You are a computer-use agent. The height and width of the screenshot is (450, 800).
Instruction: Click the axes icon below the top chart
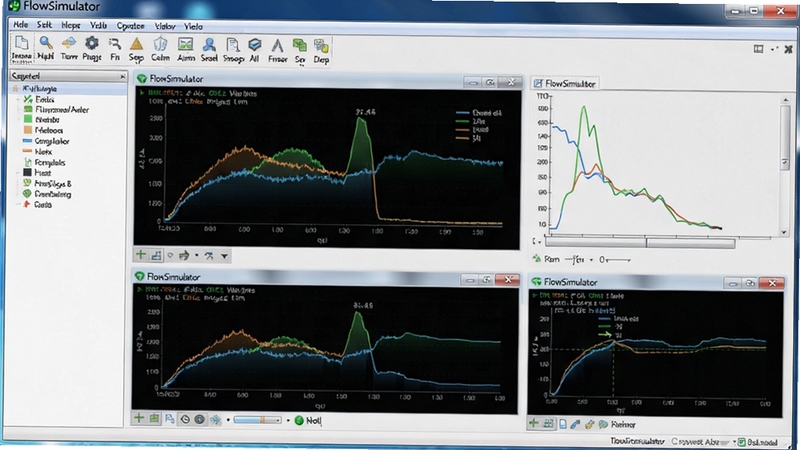156,255
